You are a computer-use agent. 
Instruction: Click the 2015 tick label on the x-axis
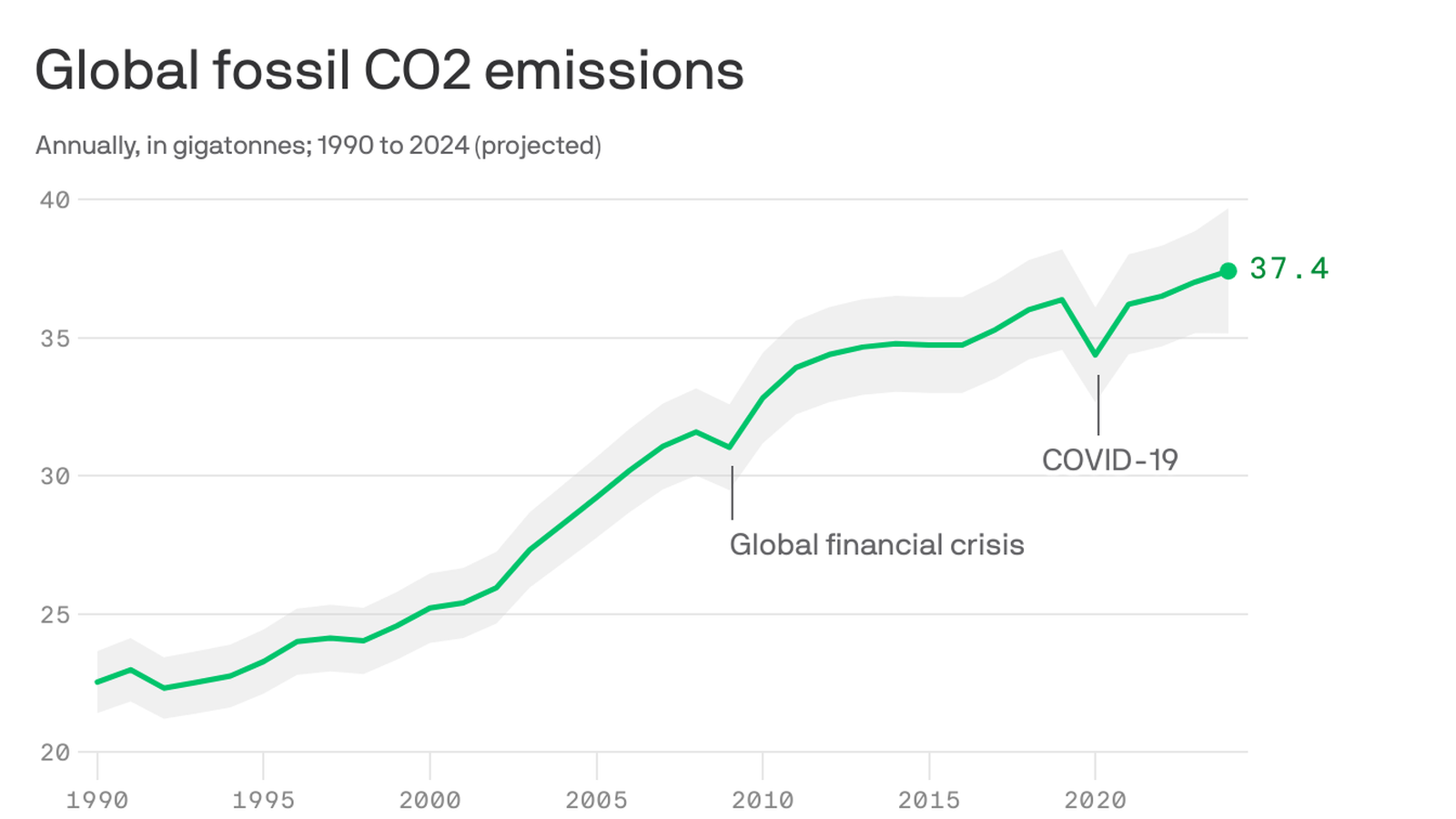click(929, 800)
